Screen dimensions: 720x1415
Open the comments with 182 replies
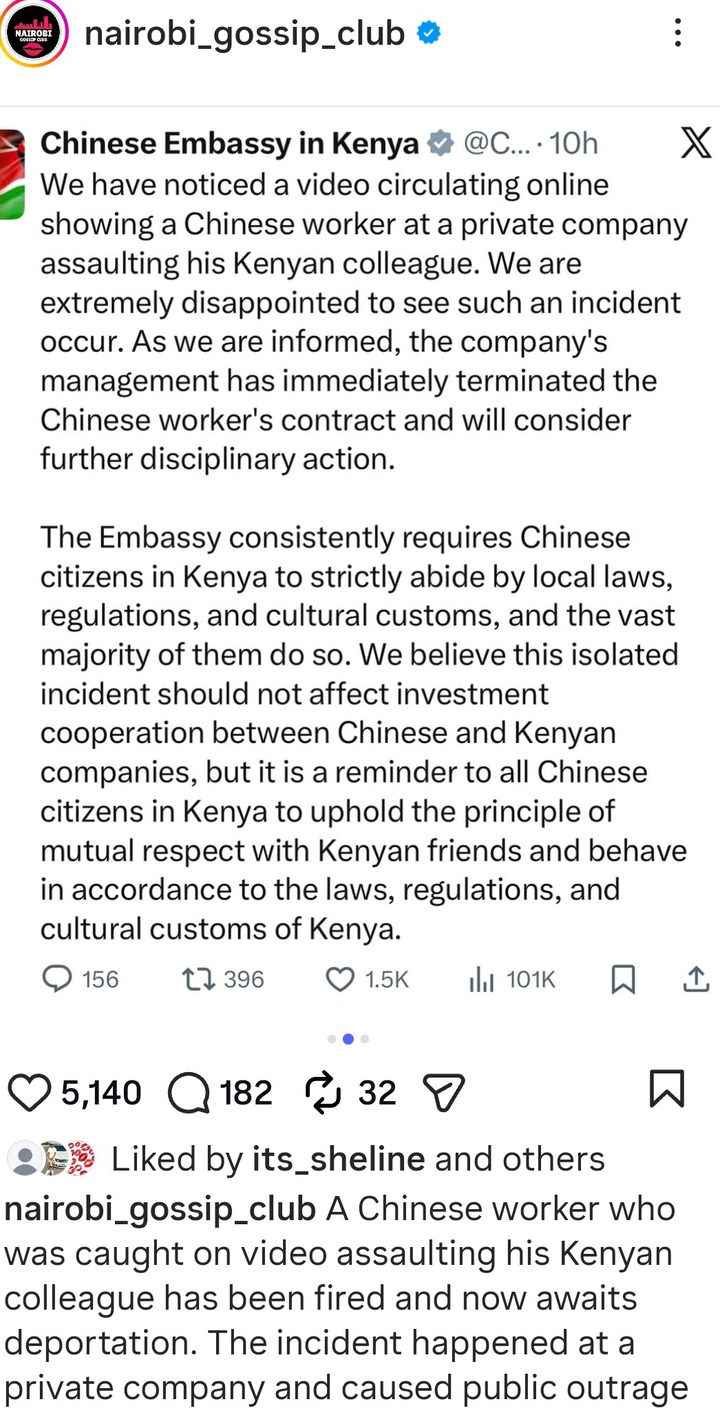[189, 1092]
